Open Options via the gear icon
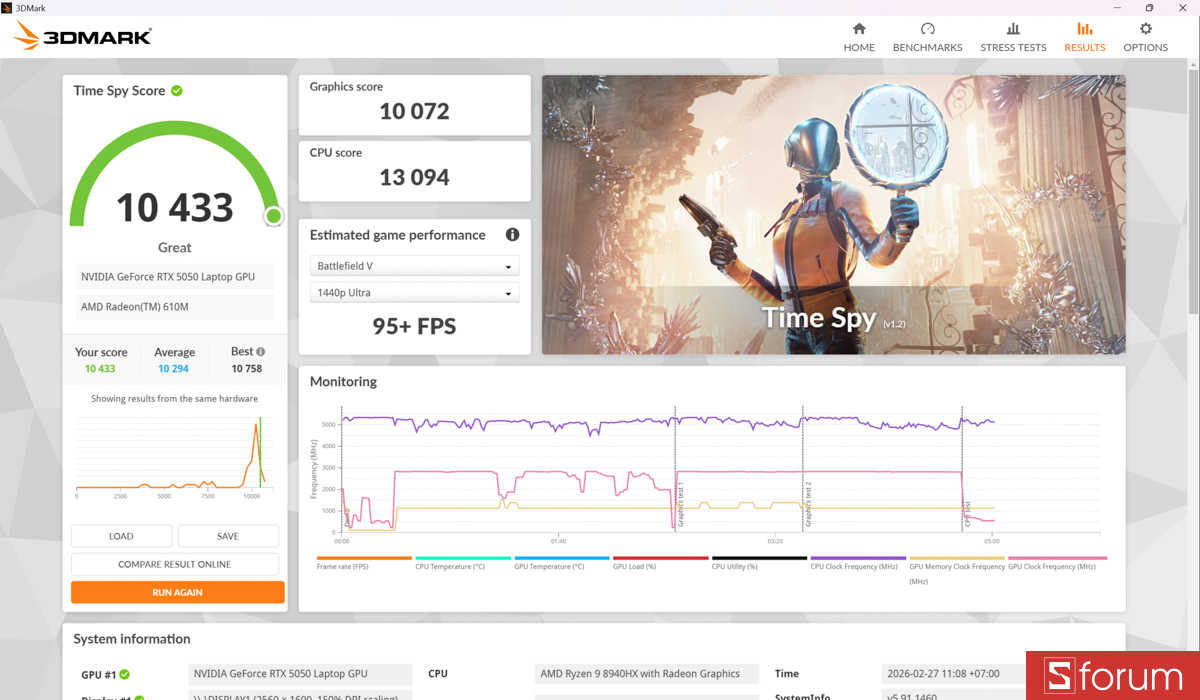The image size is (1200, 700). coord(1145,31)
